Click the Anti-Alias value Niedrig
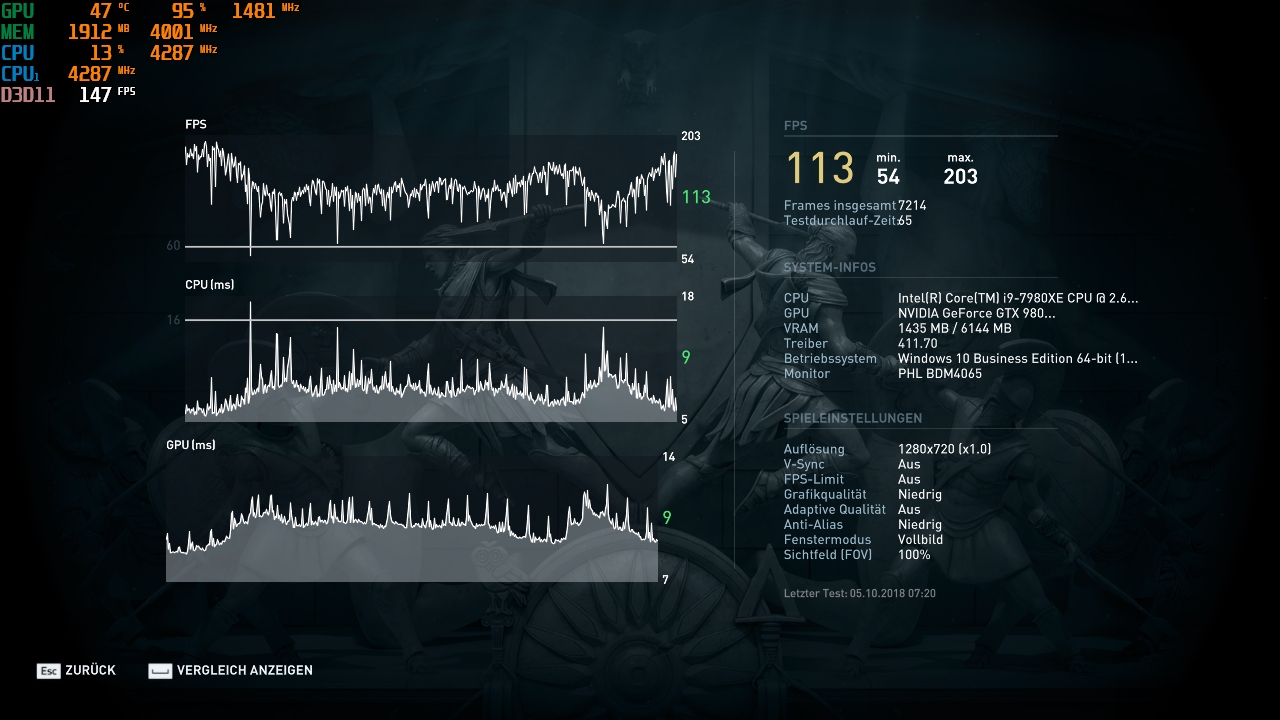1280x720 pixels. pyautogui.click(x=920, y=524)
